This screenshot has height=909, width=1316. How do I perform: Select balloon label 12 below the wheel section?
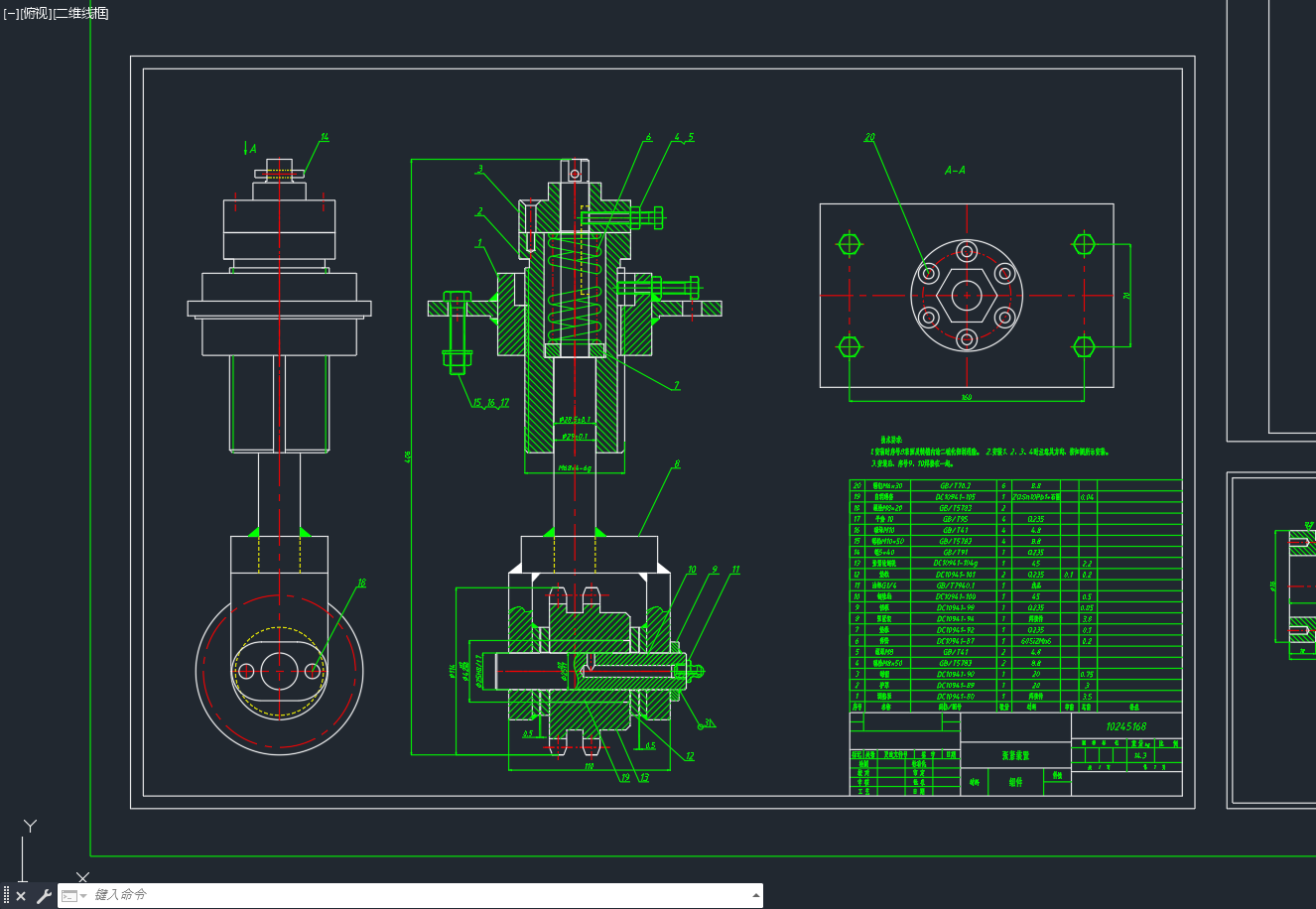click(x=689, y=756)
